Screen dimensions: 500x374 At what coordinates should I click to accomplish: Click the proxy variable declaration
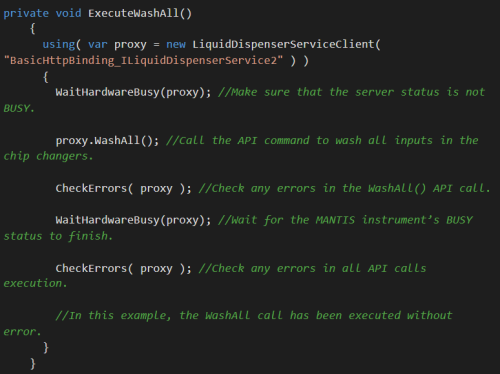pyautogui.click(x=130, y=45)
